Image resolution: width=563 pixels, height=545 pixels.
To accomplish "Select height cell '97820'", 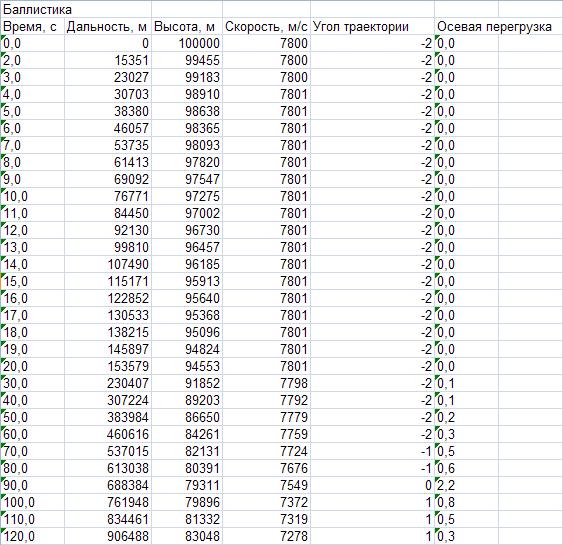I will [187, 162].
